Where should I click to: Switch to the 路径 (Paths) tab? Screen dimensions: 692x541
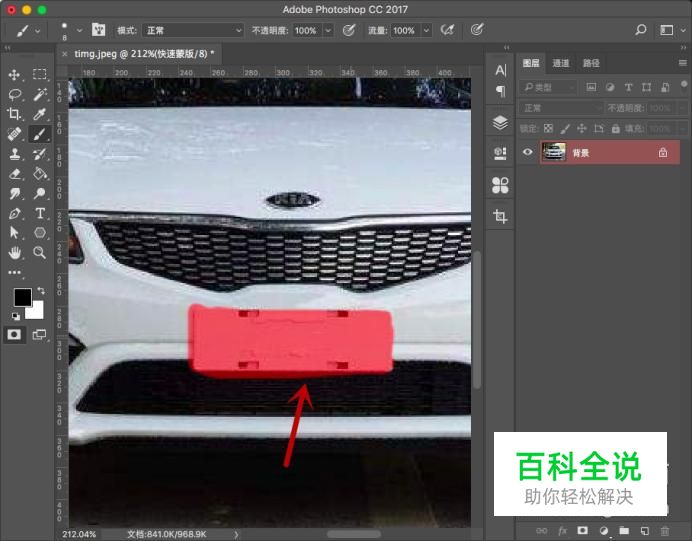click(x=591, y=63)
